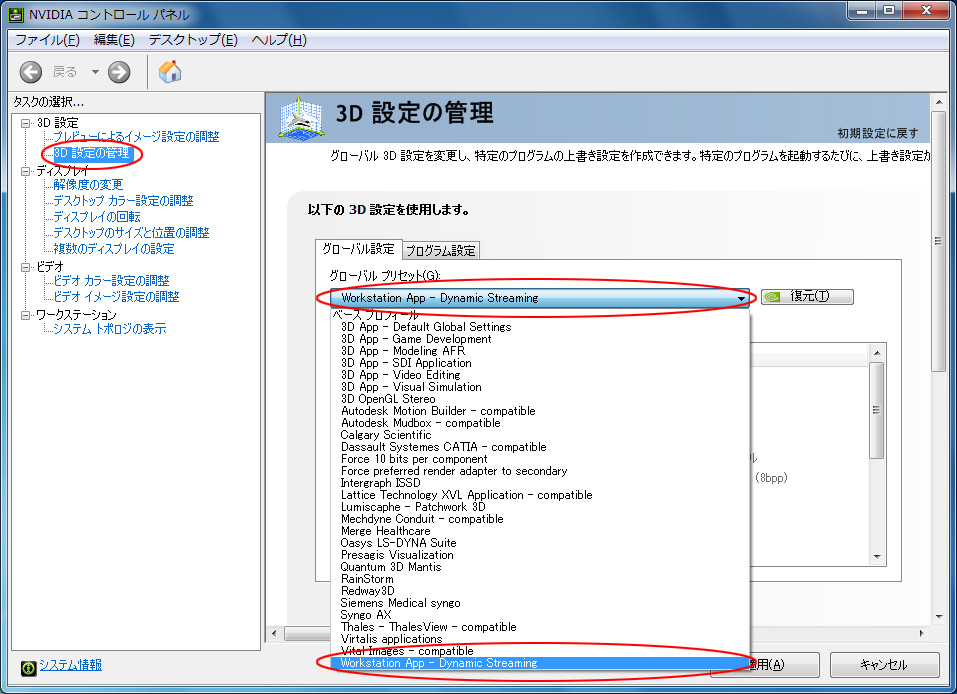Screen dimensions: 957x694
Task: Click the 復元(T) restore button
Action: pos(807,297)
